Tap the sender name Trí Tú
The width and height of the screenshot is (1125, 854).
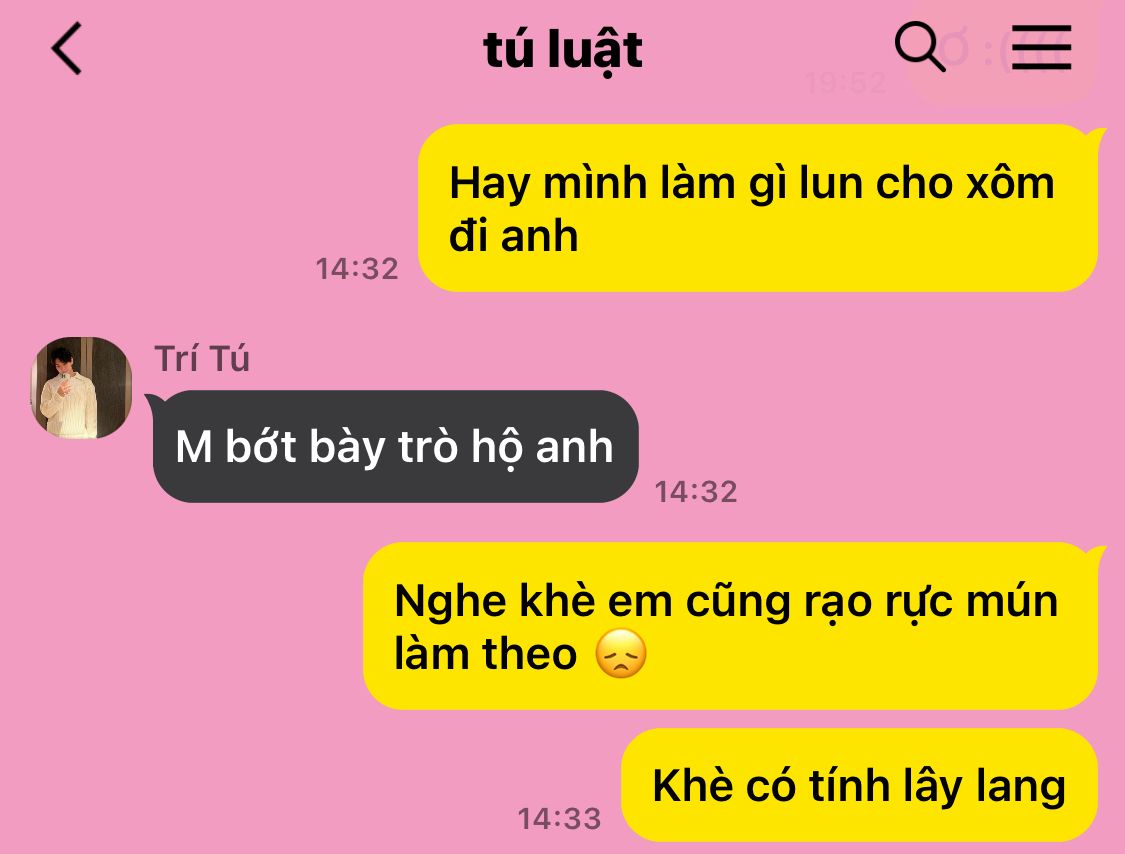point(202,358)
